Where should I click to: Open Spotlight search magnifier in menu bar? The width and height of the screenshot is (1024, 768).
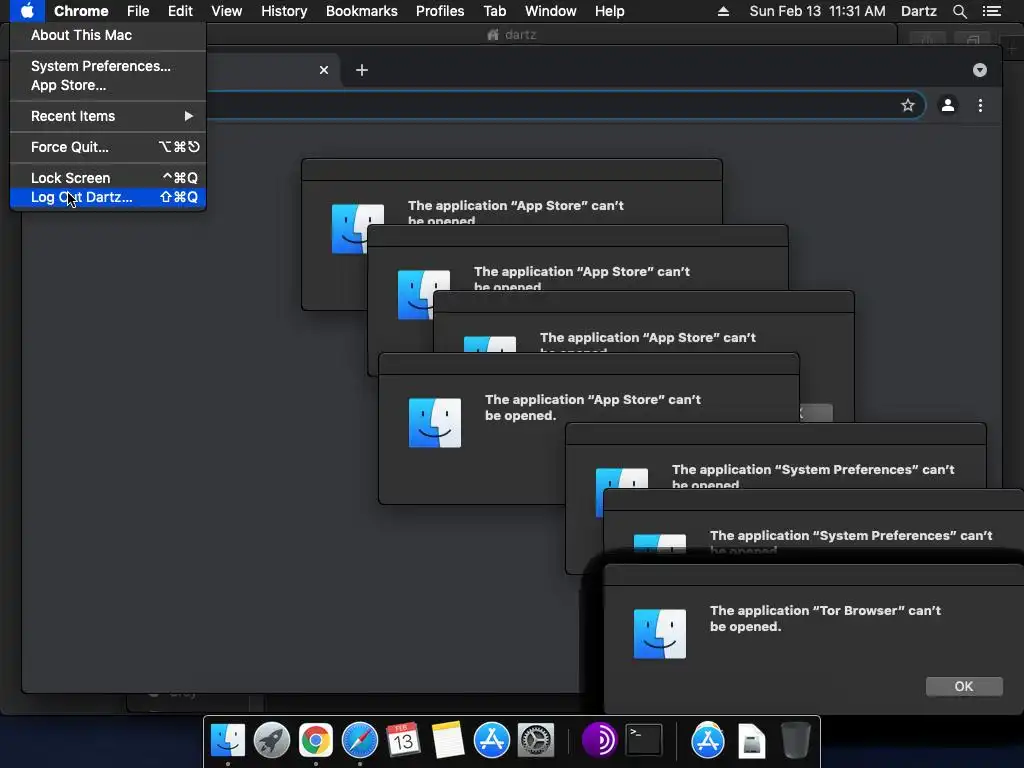(x=959, y=11)
